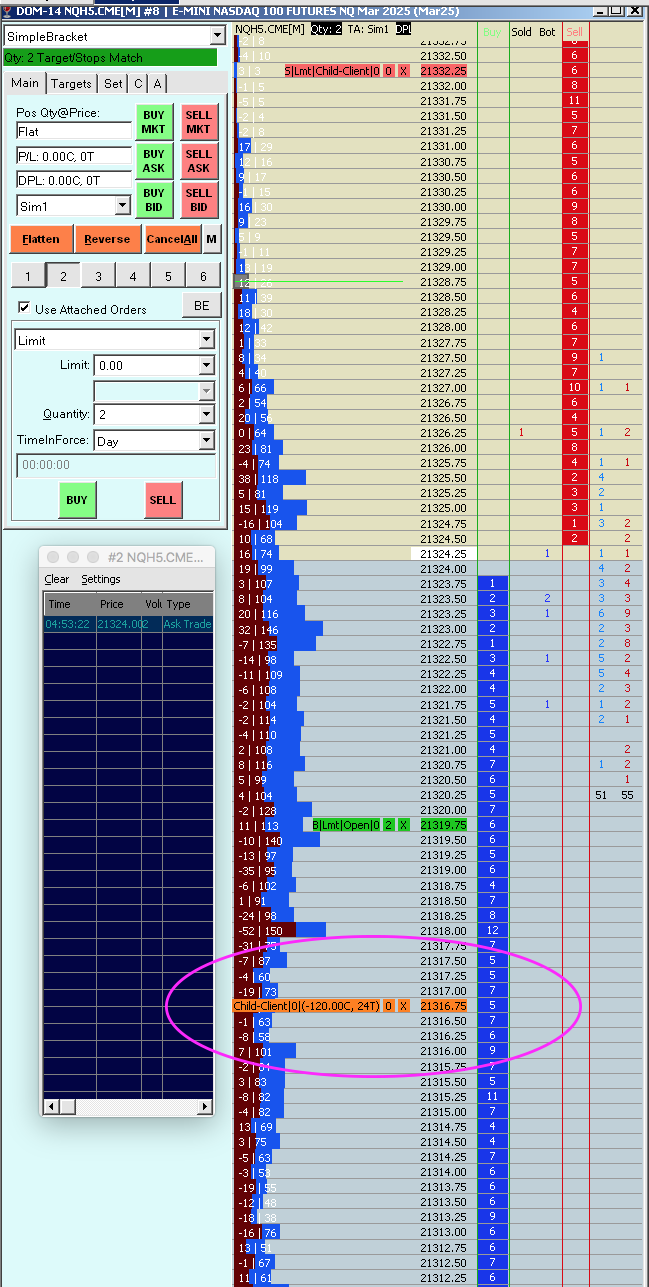649x1287 pixels.
Task: Enable Use Attached Orders checkbox
Action: pos(25,309)
